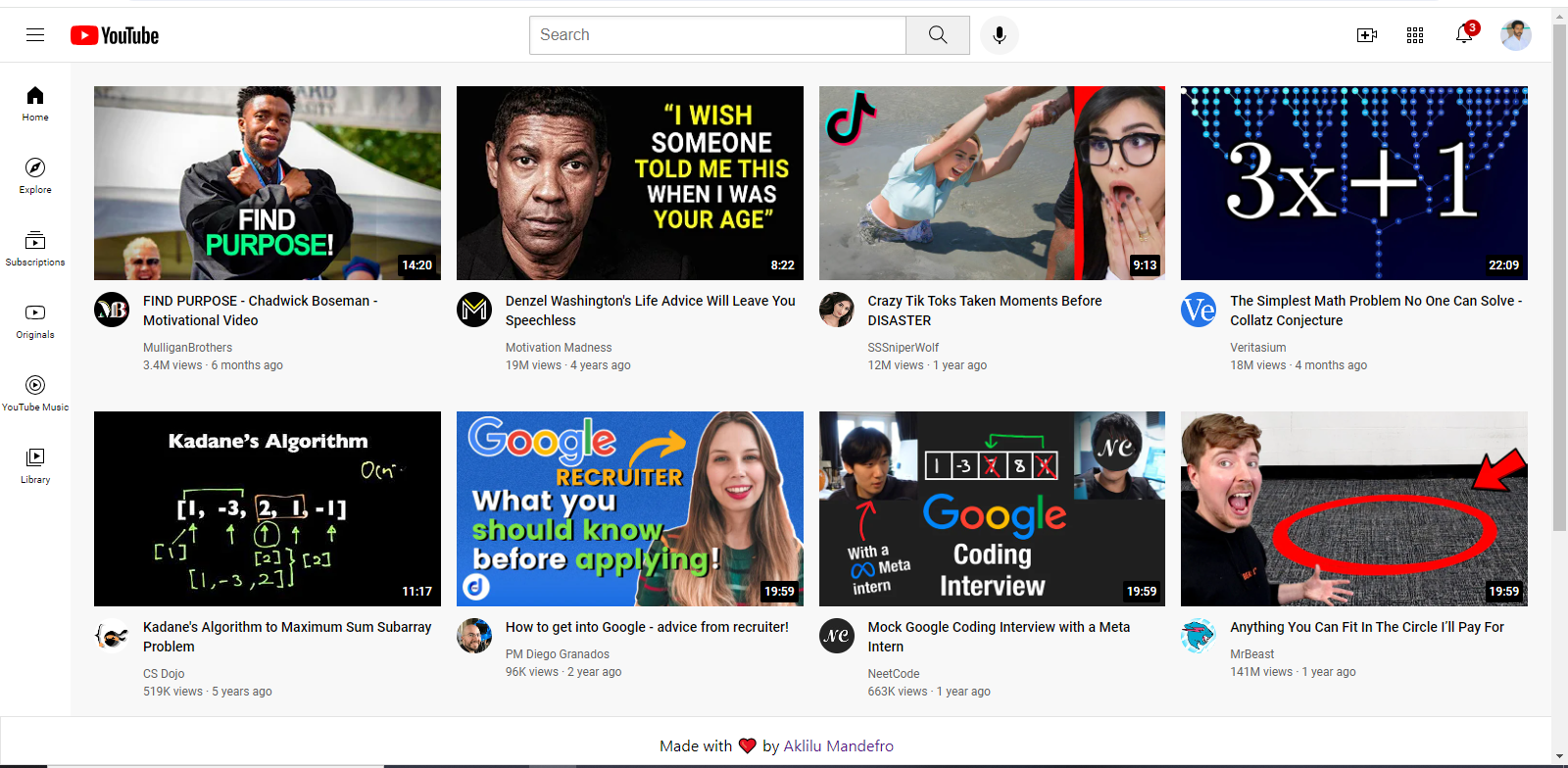Click the heart icon in footer

(748, 745)
